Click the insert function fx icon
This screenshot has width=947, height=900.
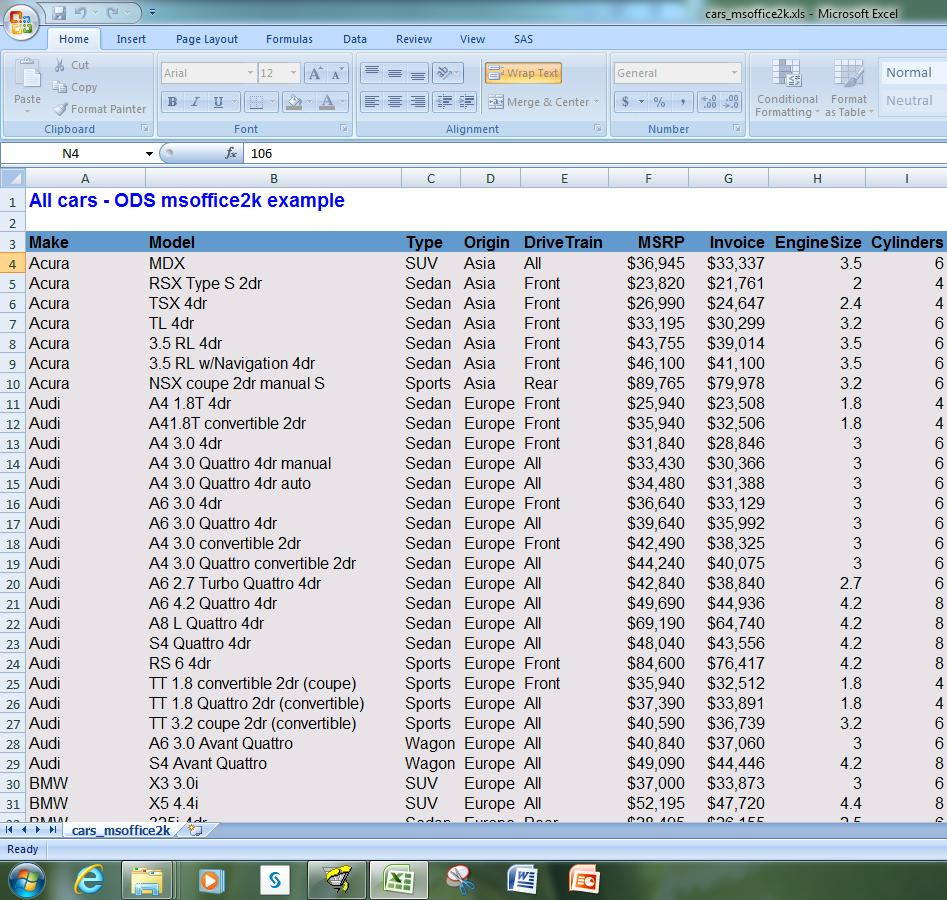(231, 153)
